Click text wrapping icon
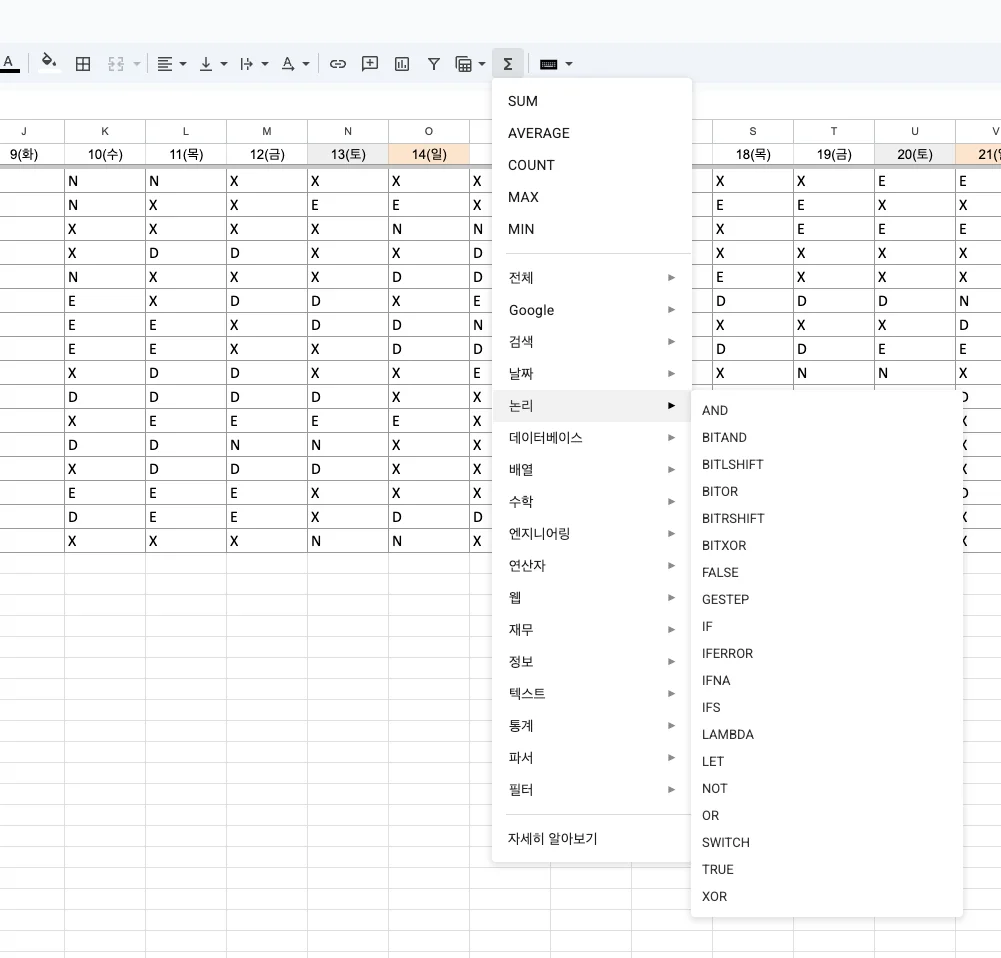 [246, 64]
